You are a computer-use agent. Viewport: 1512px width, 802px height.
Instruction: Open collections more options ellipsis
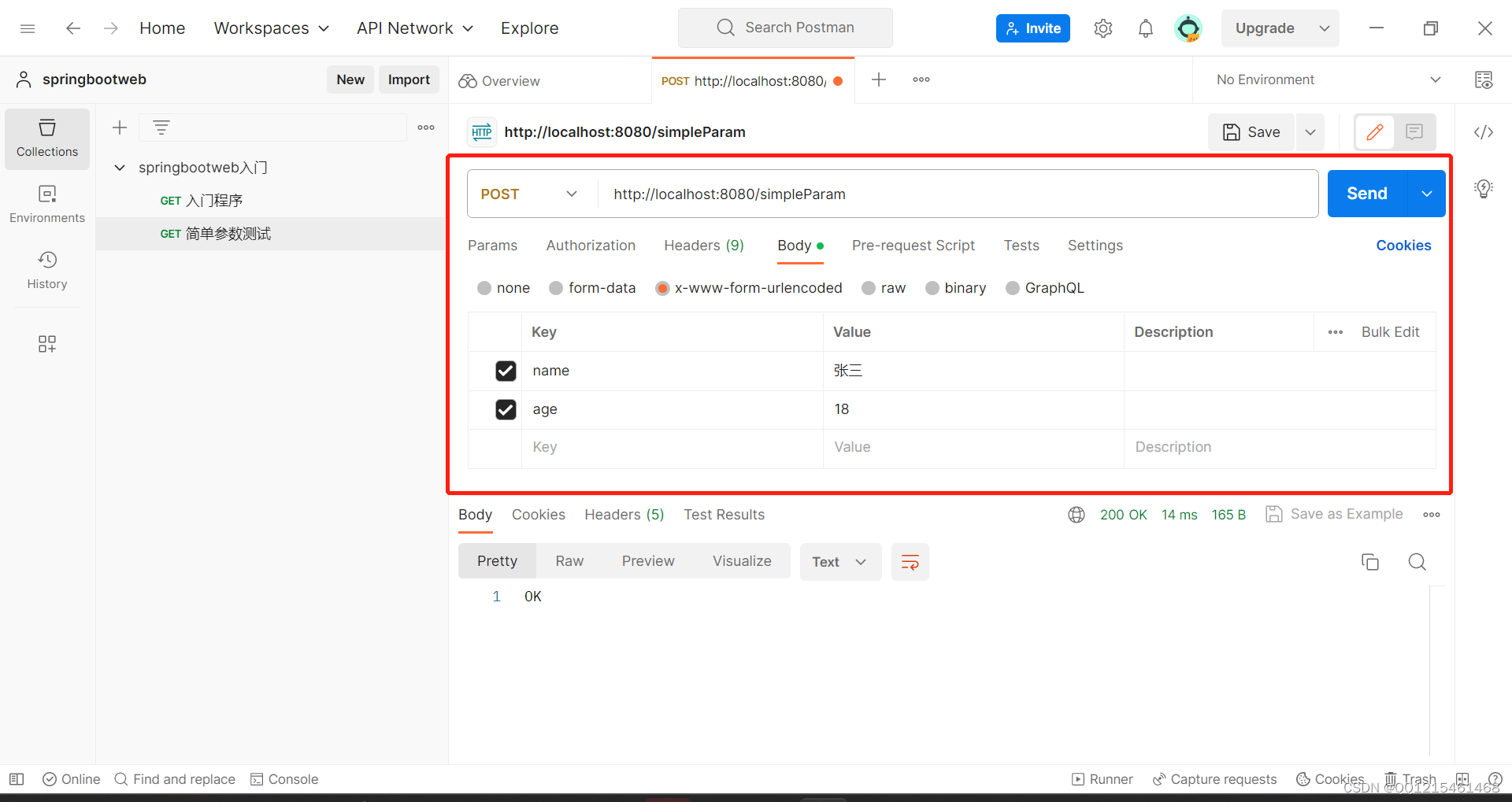(x=426, y=128)
